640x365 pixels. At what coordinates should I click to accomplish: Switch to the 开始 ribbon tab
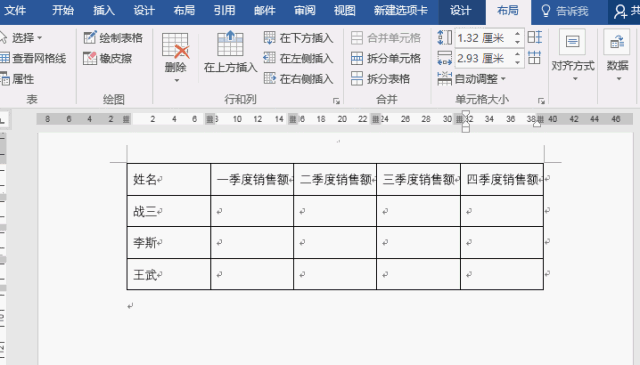pyautogui.click(x=63, y=11)
